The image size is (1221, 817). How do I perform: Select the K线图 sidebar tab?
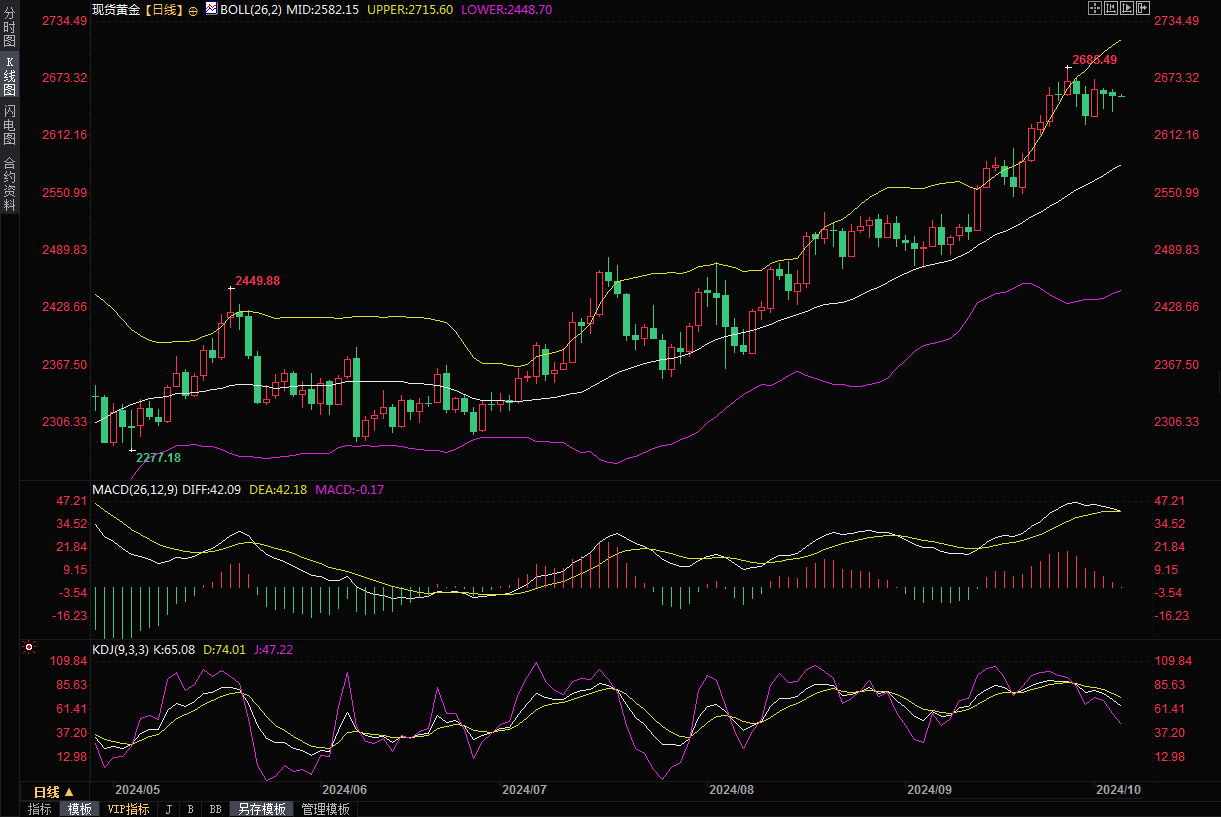(x=9, y=77)
